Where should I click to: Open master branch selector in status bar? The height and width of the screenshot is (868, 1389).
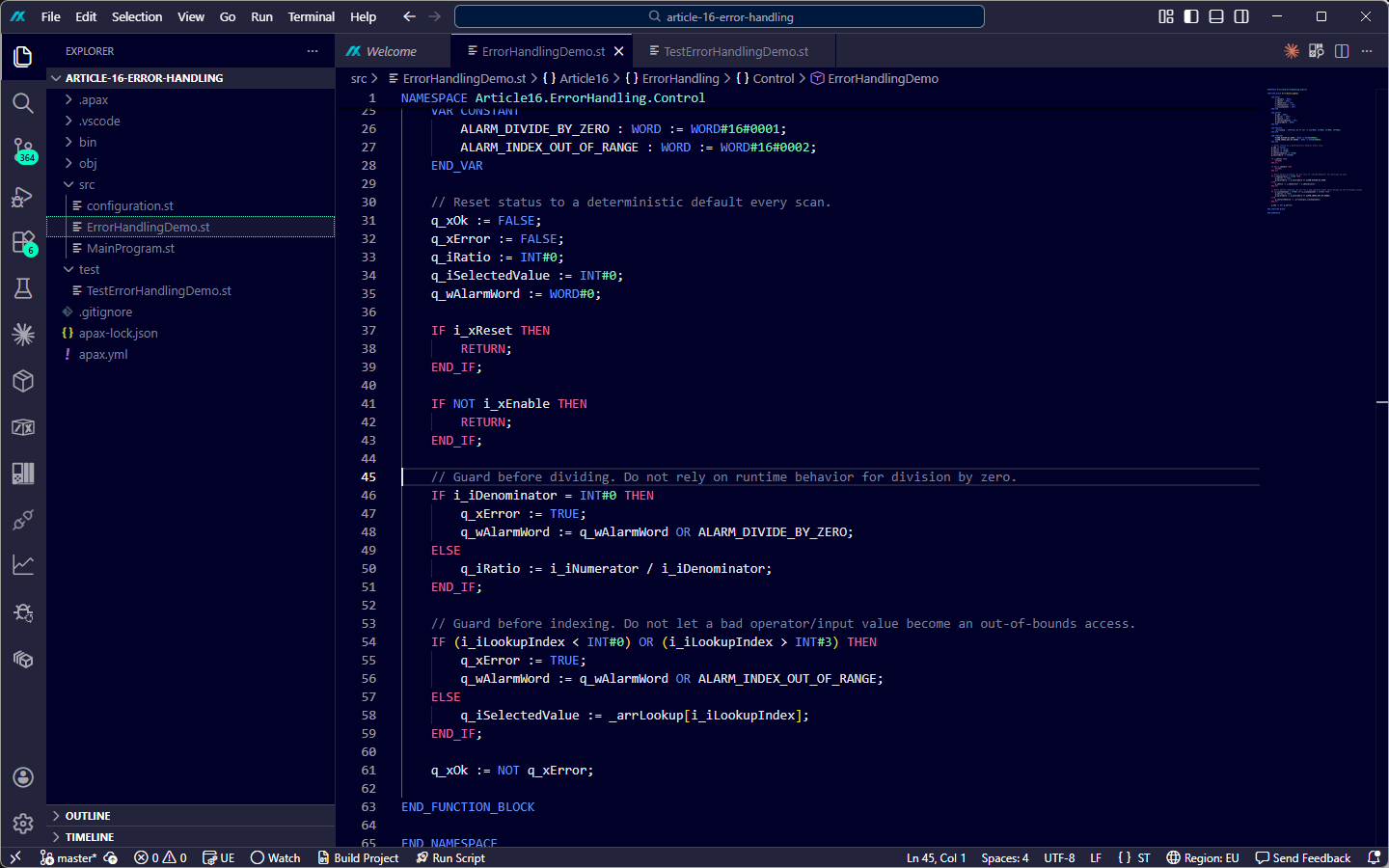(68, 857)
